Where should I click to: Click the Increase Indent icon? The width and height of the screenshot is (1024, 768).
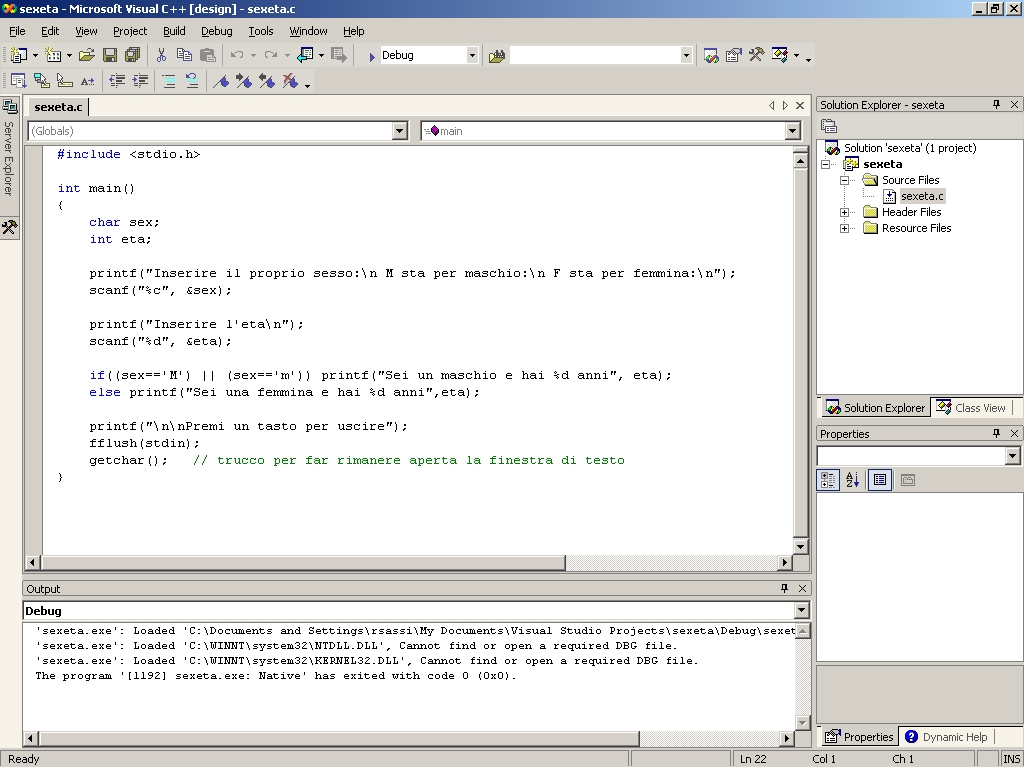tap(140, 82)
